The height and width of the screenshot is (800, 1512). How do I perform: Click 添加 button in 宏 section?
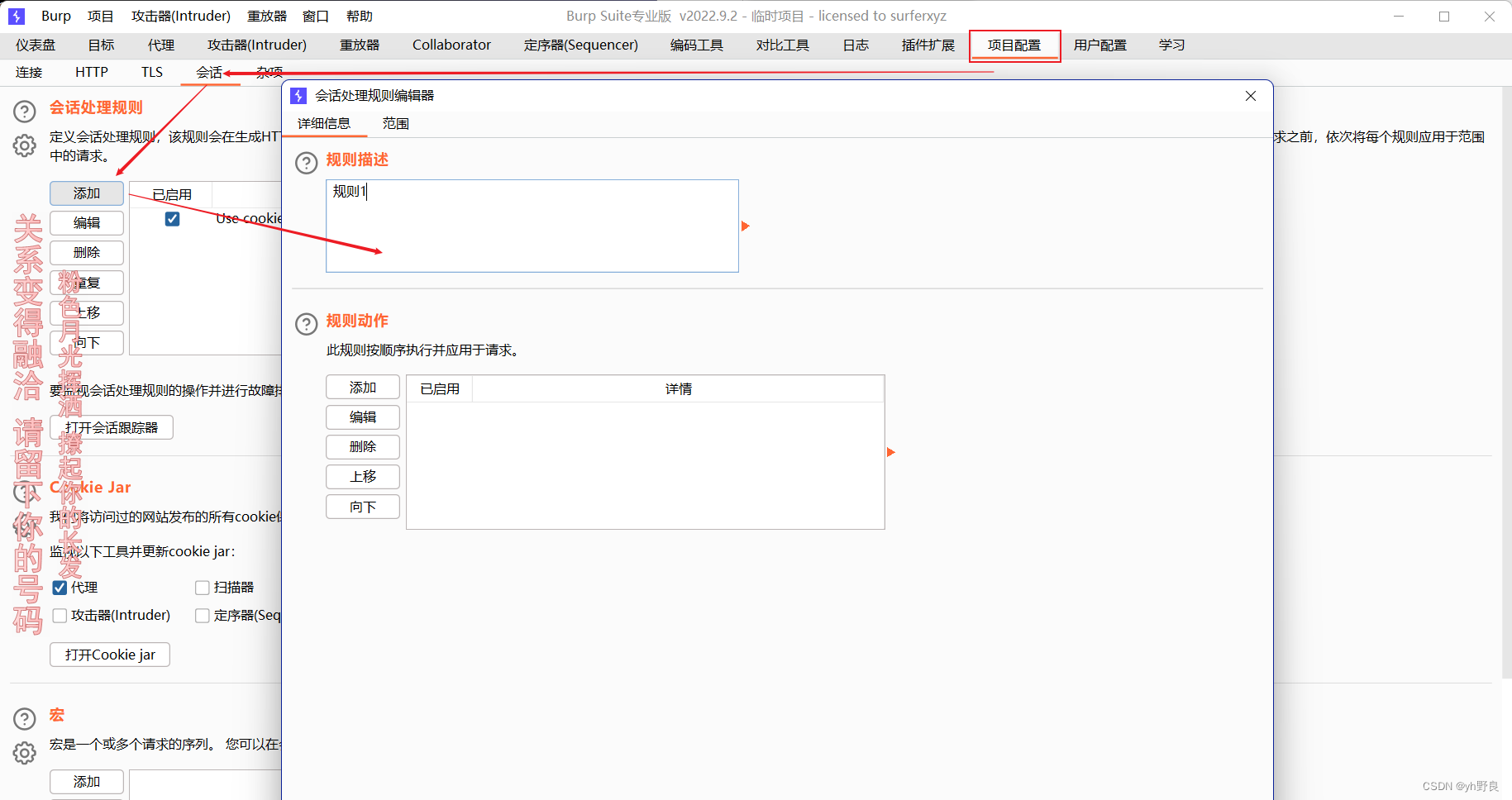pyautogui.click(x=87, y=782)
